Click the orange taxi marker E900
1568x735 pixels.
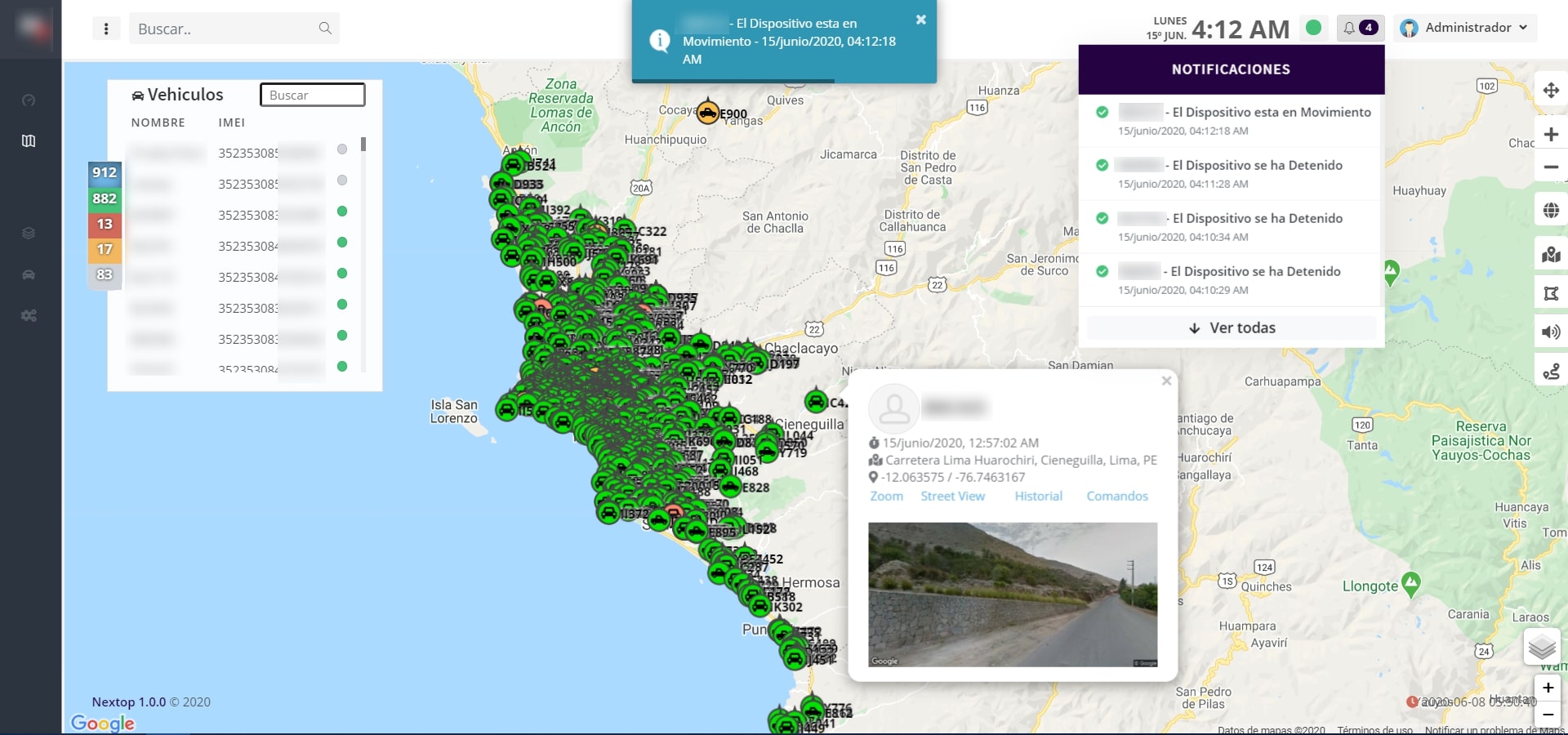(707, 113)
